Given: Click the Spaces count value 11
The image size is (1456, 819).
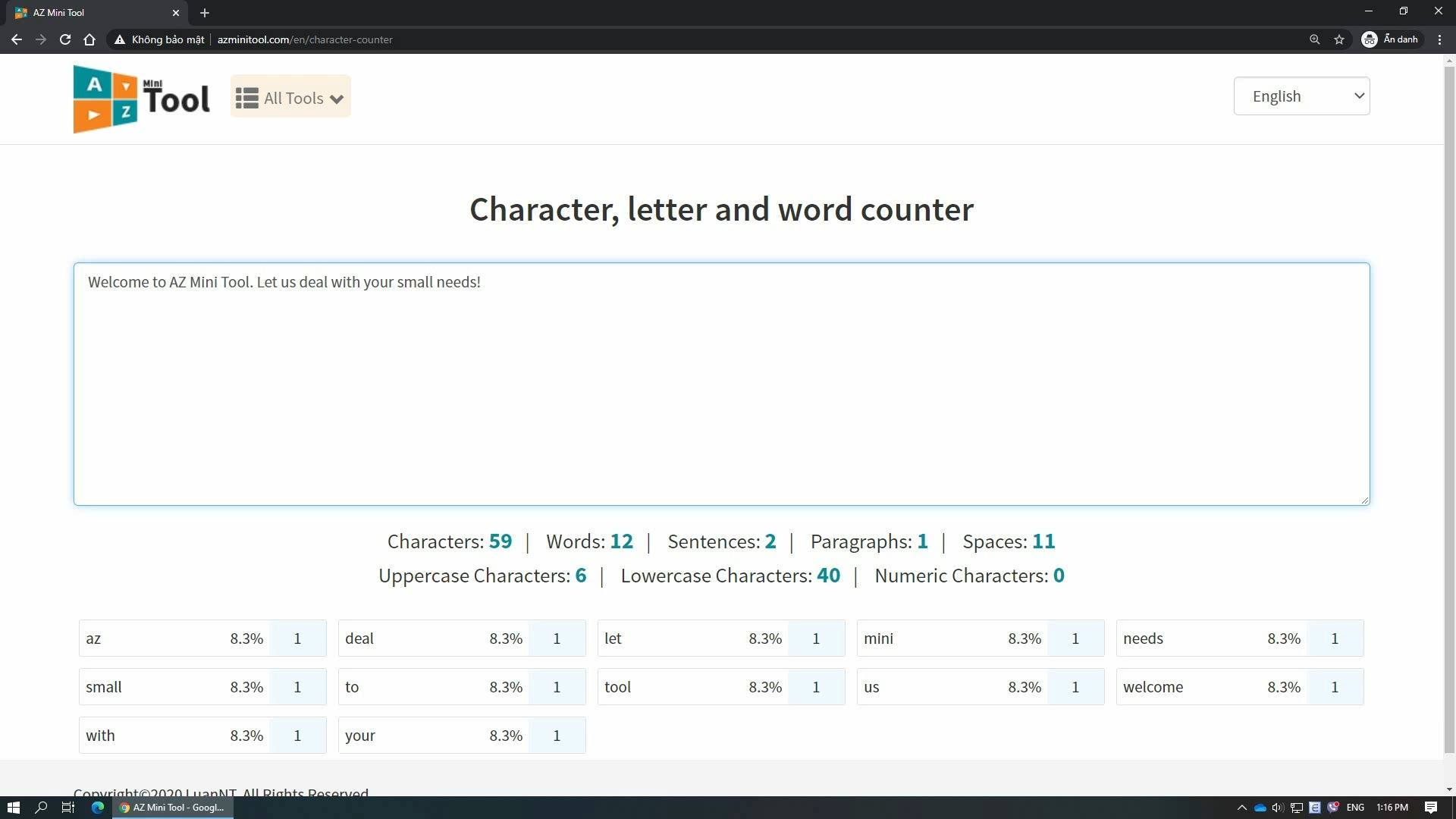Looking at the screenshot, I should (x=1043, y=541).
